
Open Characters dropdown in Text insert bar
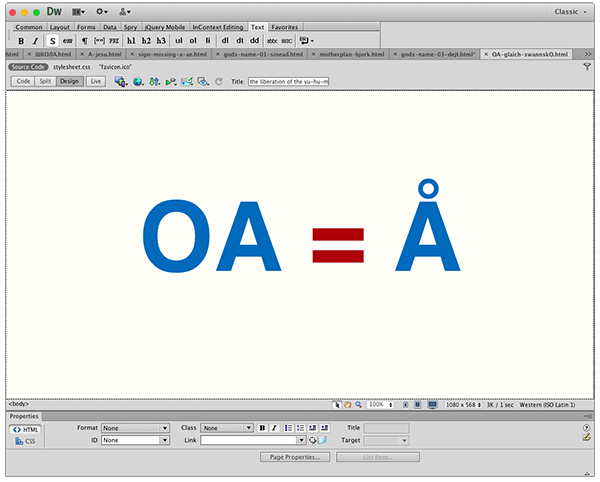click(x=307, y=41)
